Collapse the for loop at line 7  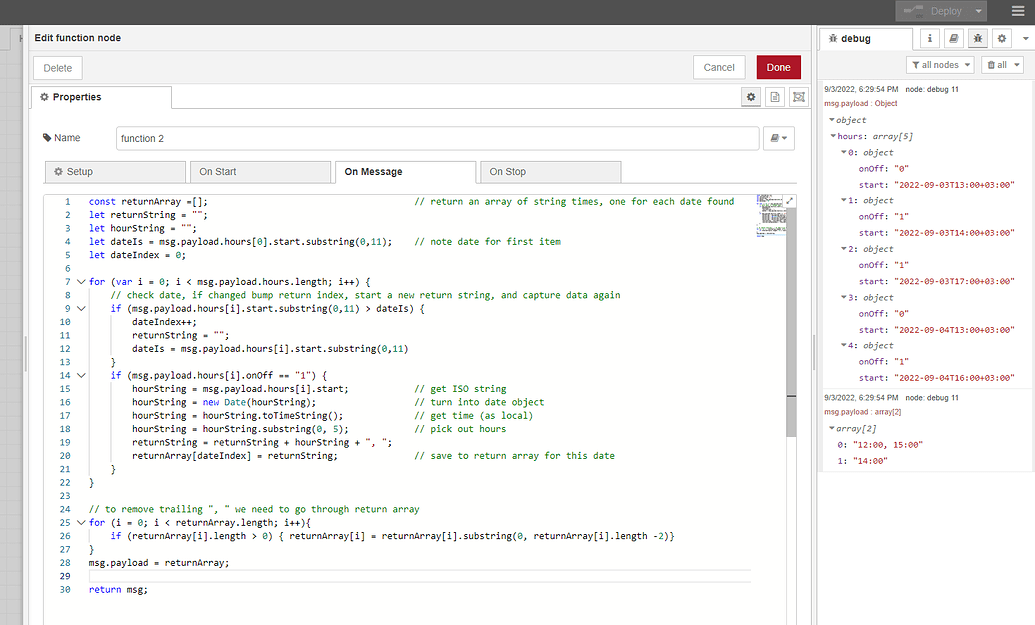[x=81, y=282]
